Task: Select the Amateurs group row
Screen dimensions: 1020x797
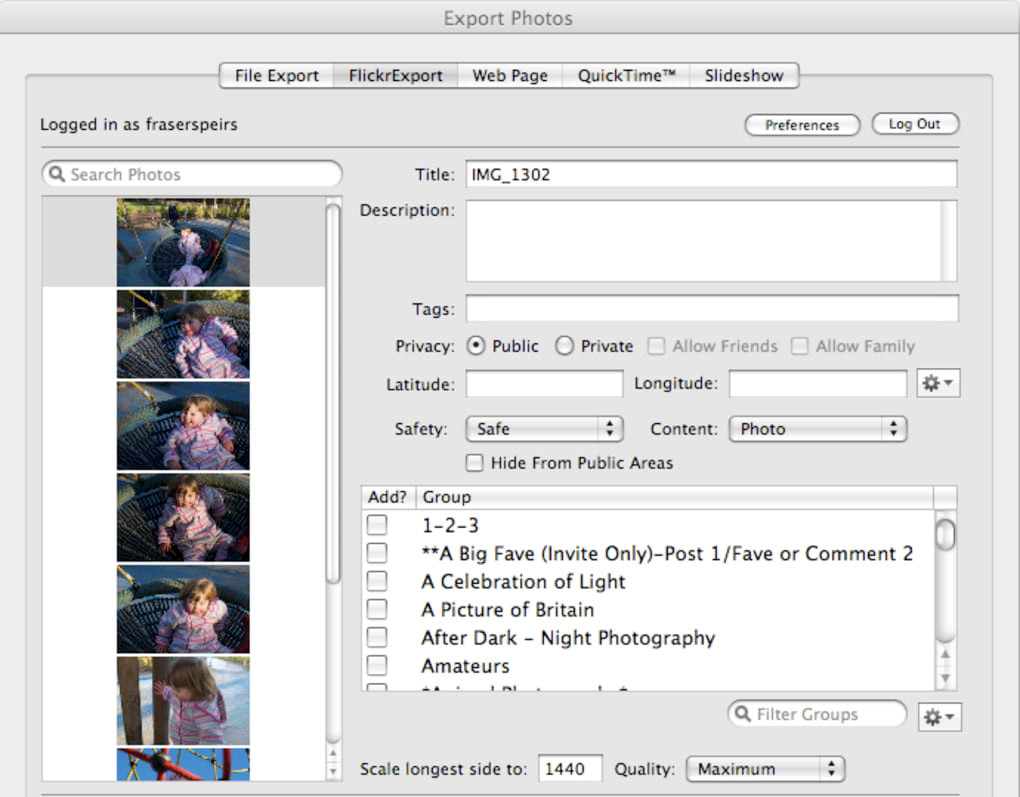Action: click(647, 666)
